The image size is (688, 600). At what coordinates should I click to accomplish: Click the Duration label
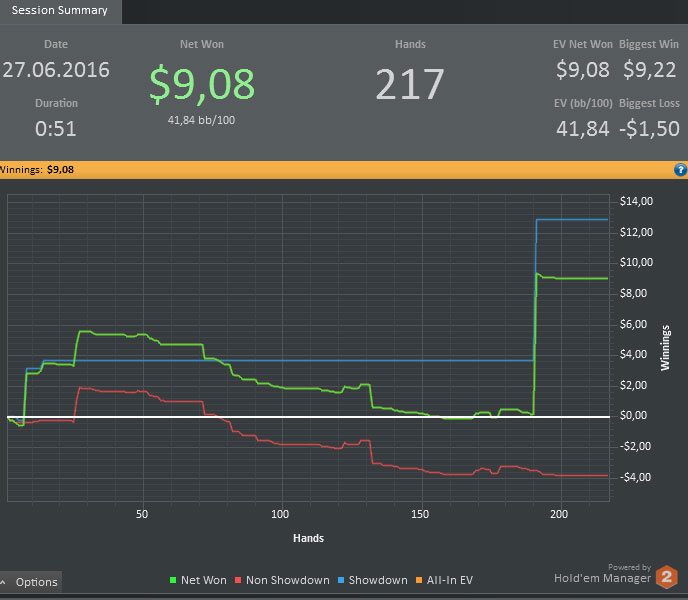pos(56,103)
